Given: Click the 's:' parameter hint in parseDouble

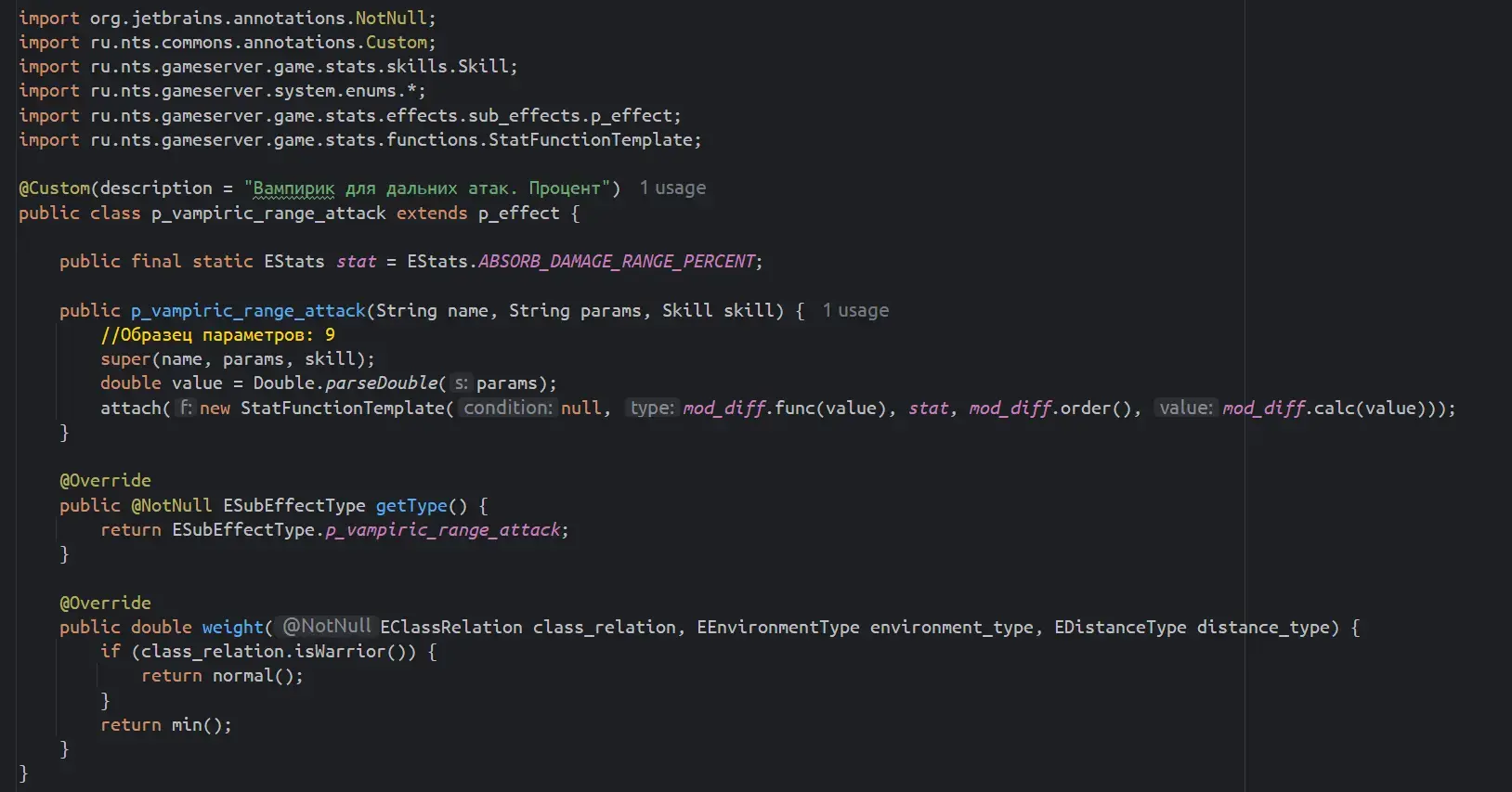Looking at the screenshot, I should coord(461,383).
